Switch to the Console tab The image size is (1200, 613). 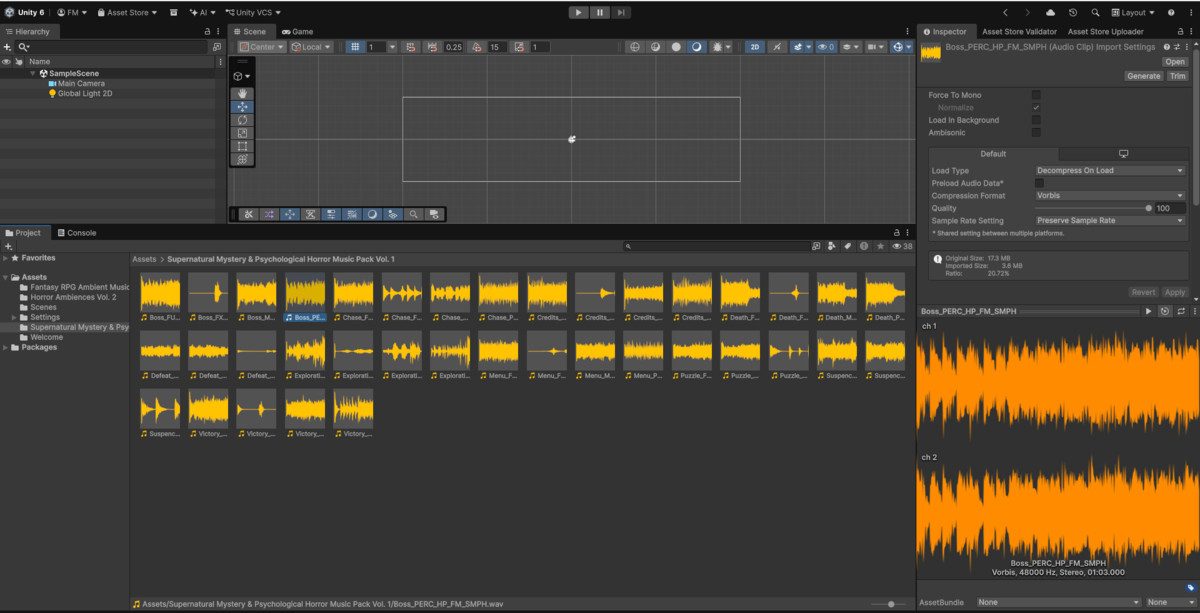tap(76, 233)
